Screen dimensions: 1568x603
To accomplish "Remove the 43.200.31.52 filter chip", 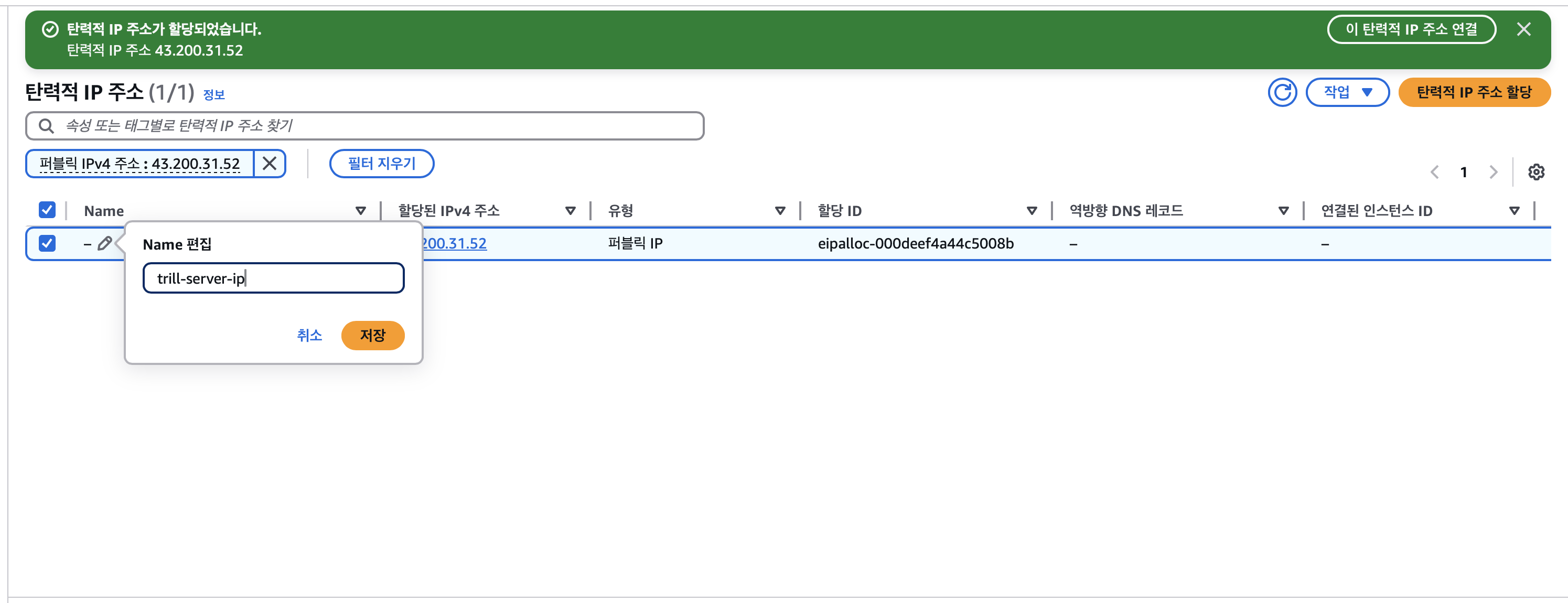I will coord(269,163).
